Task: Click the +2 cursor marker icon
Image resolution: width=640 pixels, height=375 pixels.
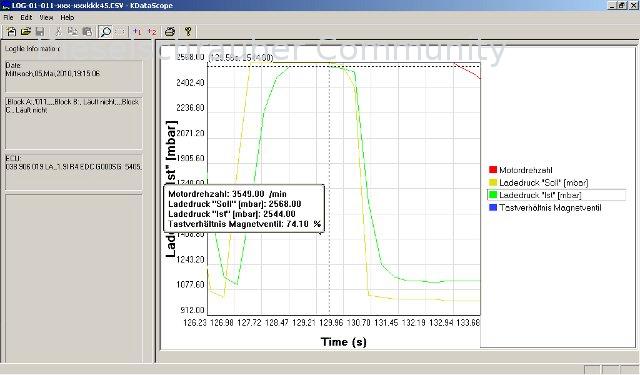Action: (x=152, y=31)
